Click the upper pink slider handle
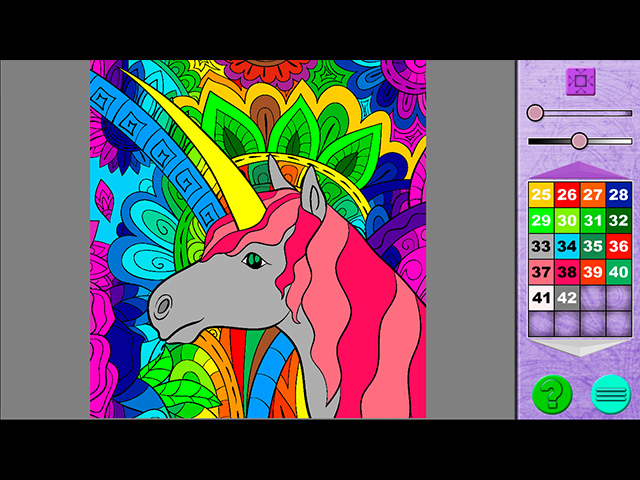The width and height of the screenshot is (640, 480). click(535, 113)
